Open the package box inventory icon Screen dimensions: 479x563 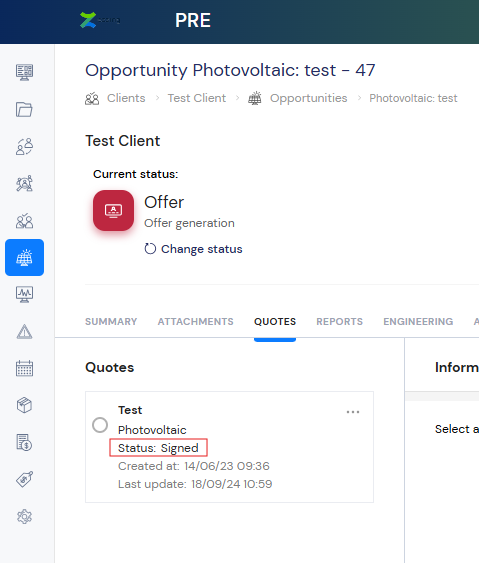(x=24, y=405)
